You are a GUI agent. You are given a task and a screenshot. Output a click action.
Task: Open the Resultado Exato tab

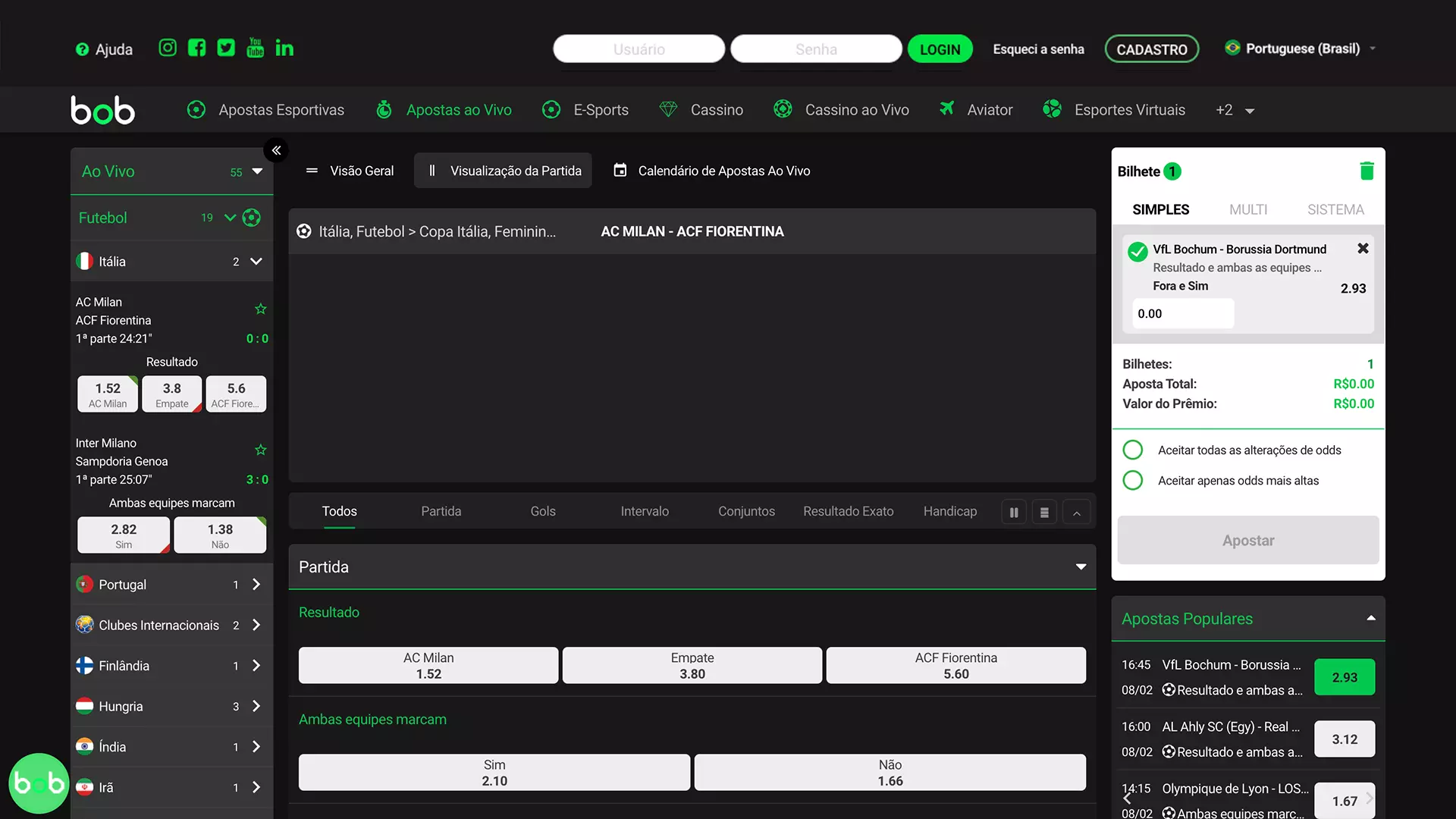point(849,511)
